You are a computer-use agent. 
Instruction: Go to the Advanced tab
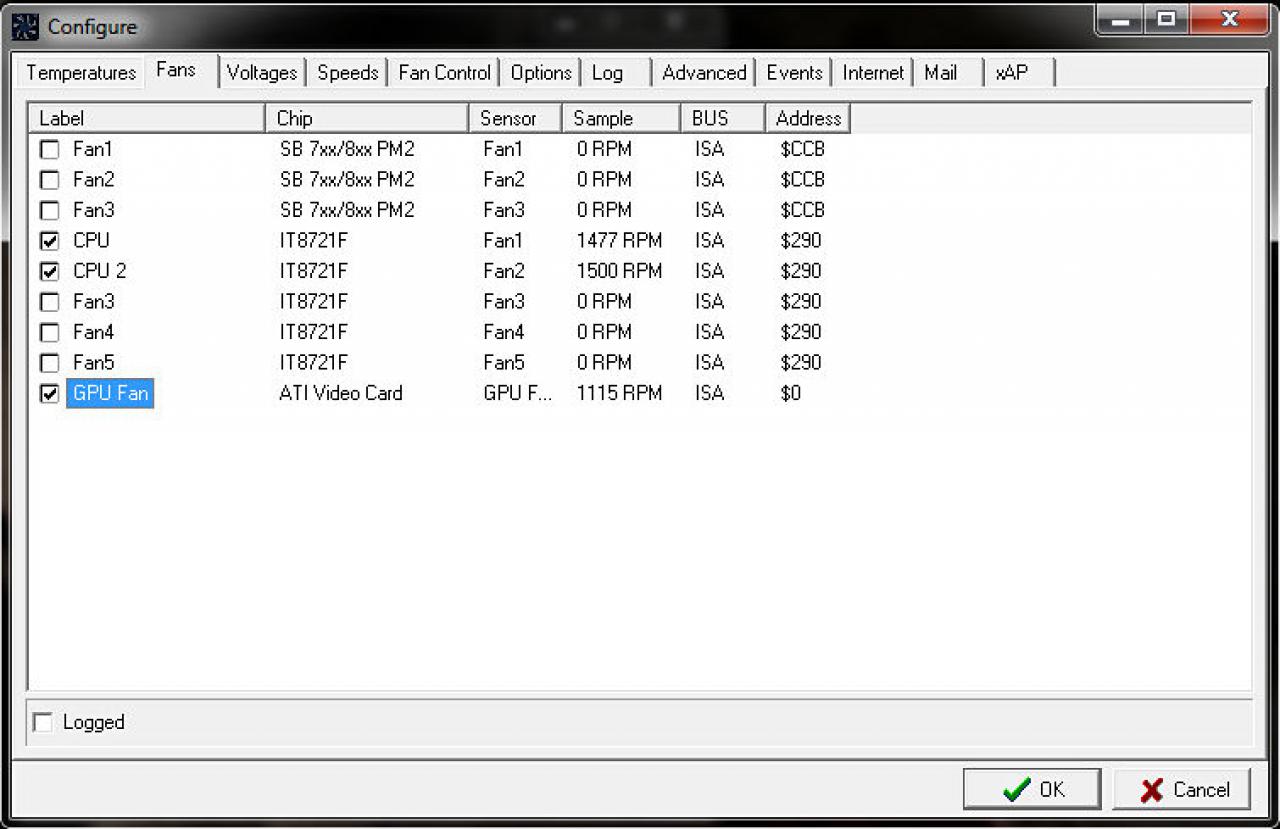point(704,72)
